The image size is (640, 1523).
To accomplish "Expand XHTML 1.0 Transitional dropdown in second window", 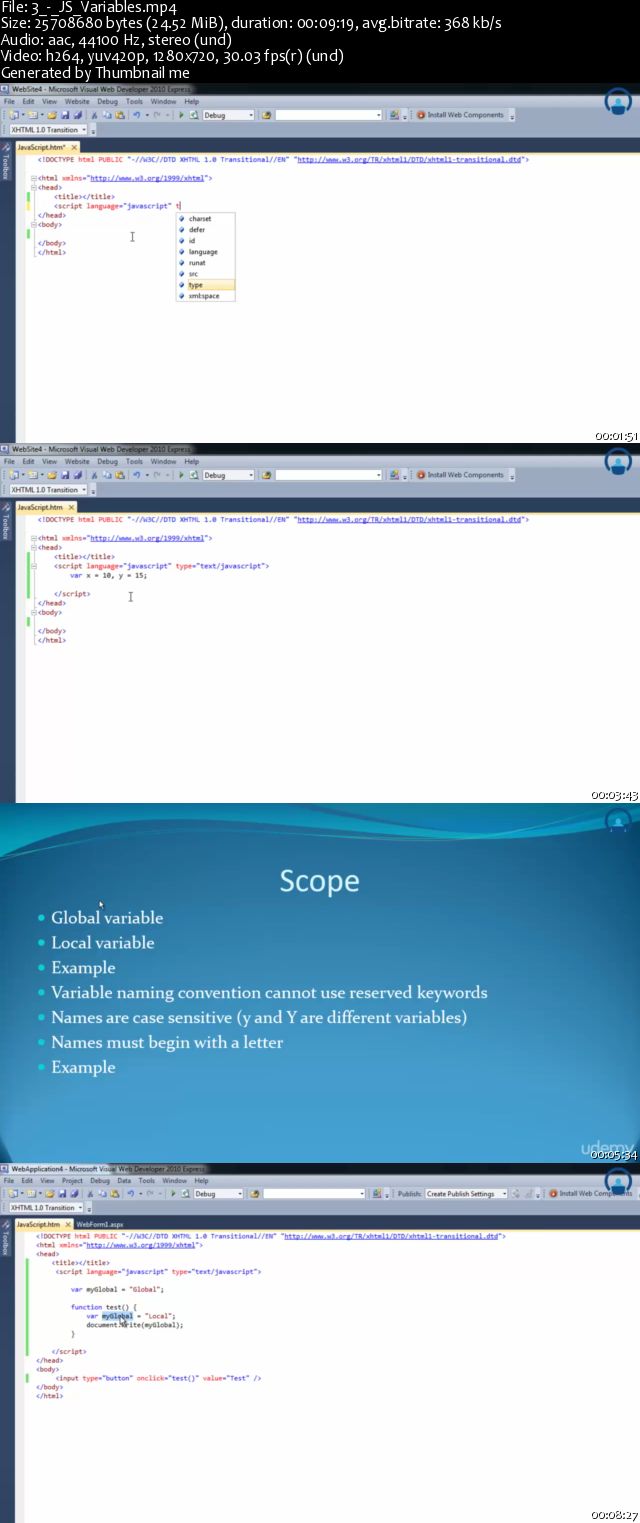I will click(48, 490).
